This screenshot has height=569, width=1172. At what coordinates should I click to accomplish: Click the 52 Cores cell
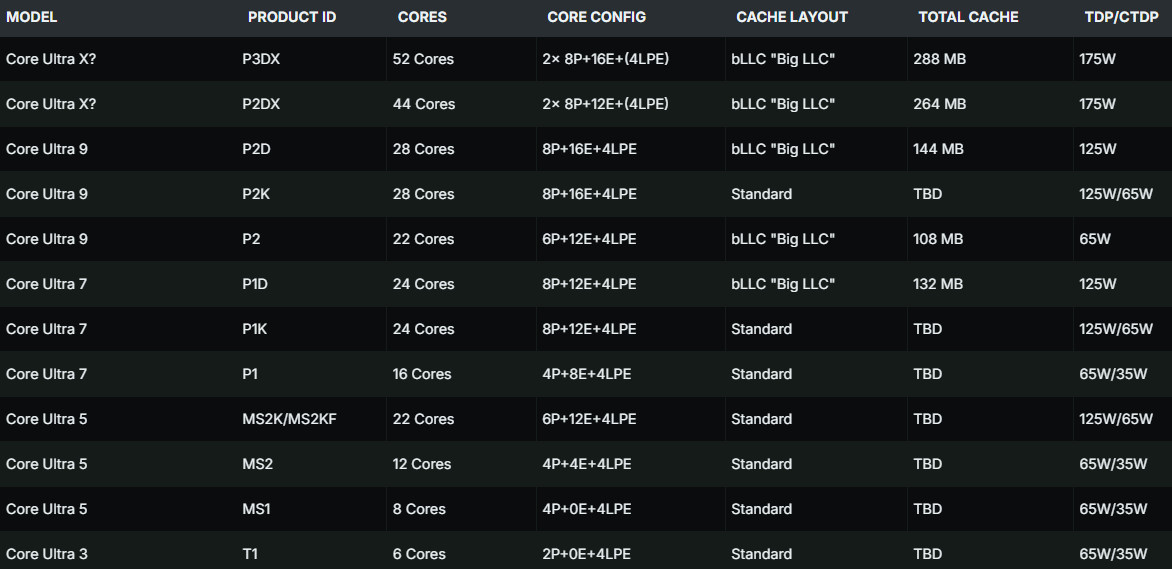tap(423, 59)
